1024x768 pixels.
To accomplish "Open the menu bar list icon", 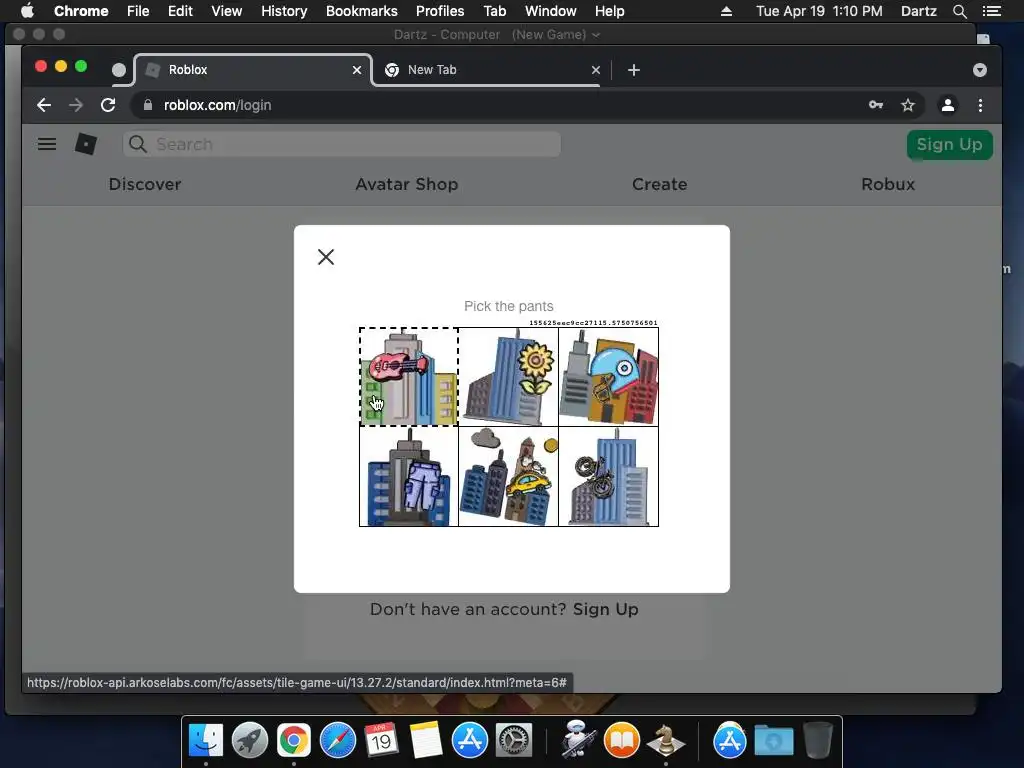I will click(x=992, y=11).
